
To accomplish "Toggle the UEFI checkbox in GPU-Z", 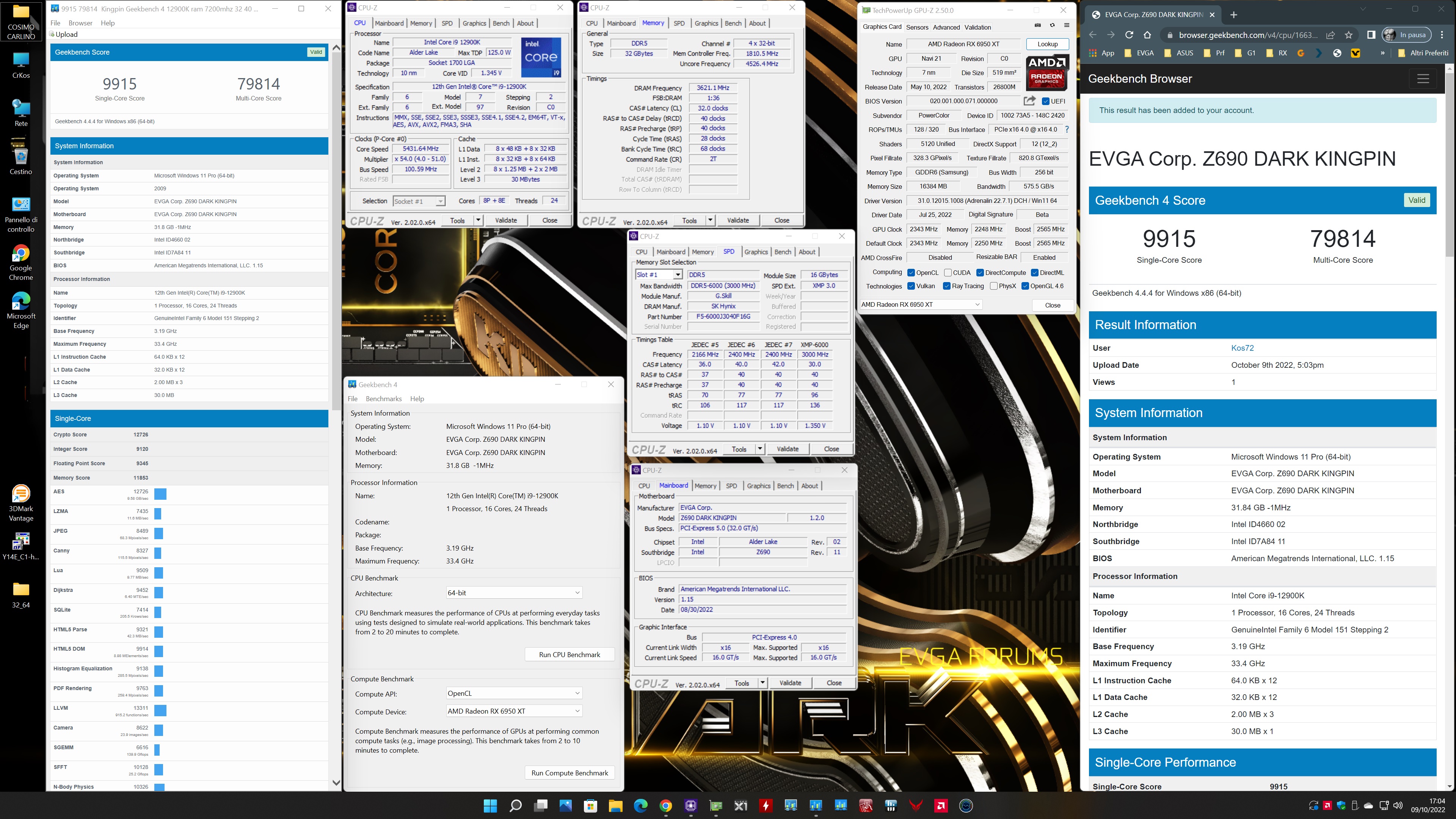I will [x=1046, y=101].
